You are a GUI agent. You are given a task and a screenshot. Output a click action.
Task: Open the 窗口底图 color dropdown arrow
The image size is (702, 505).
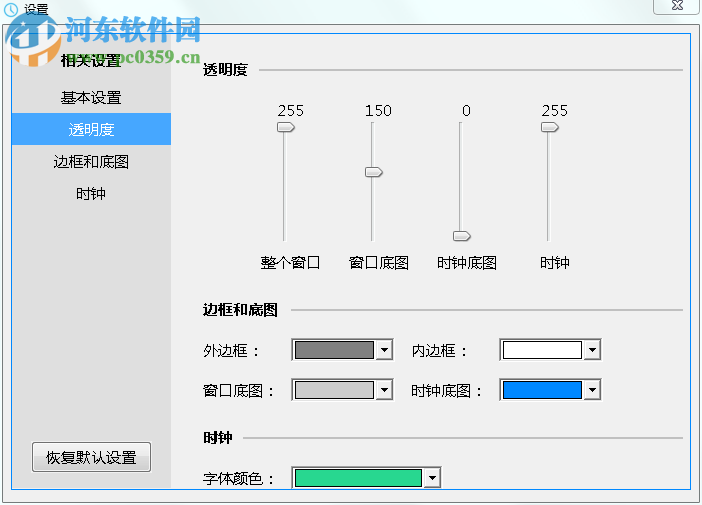384,390
